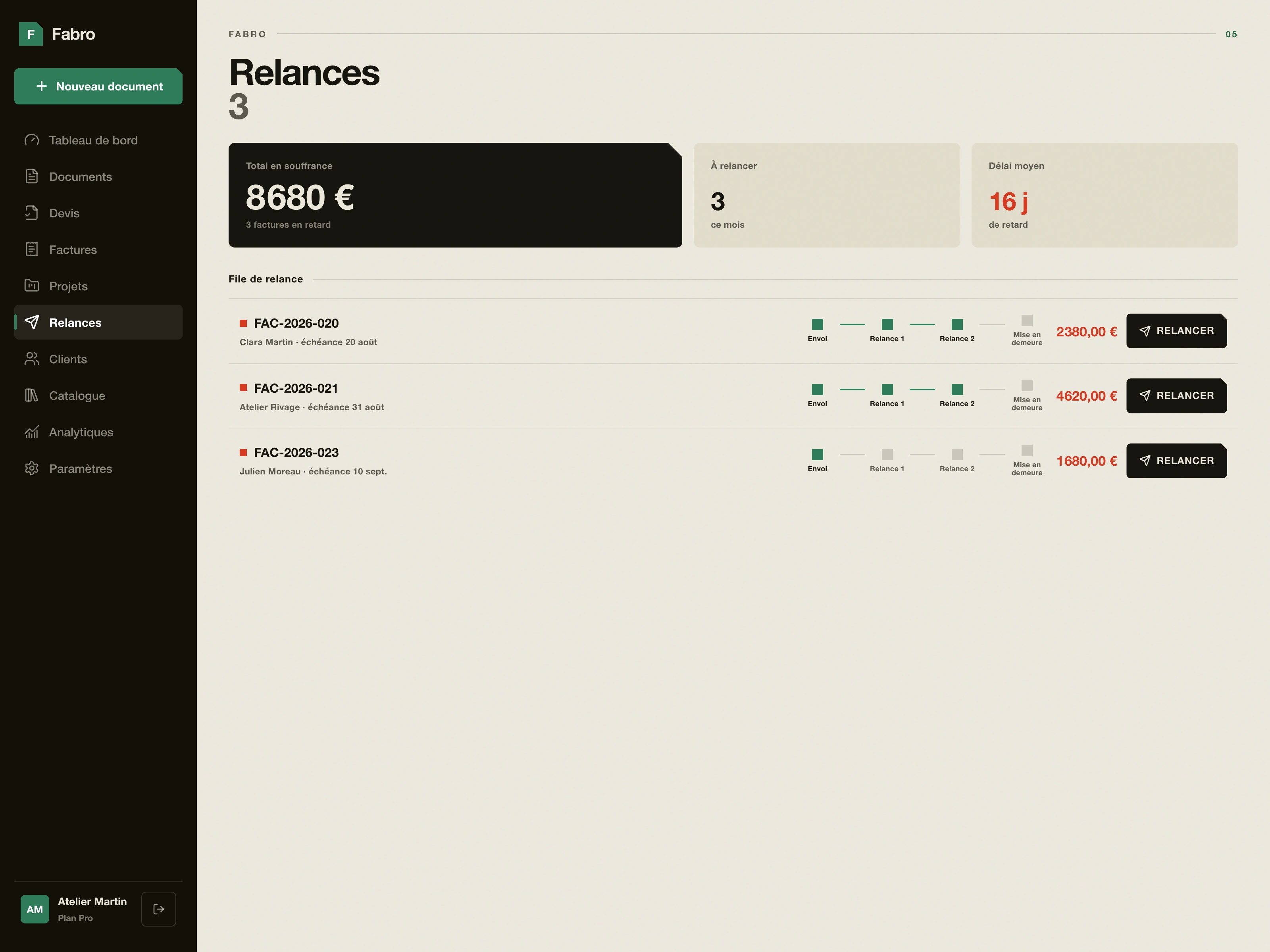The image size is (1270, 952).
Task: Click 'Atelier Rivage · échéance 31 août'
Action: [x=312, y=407]
